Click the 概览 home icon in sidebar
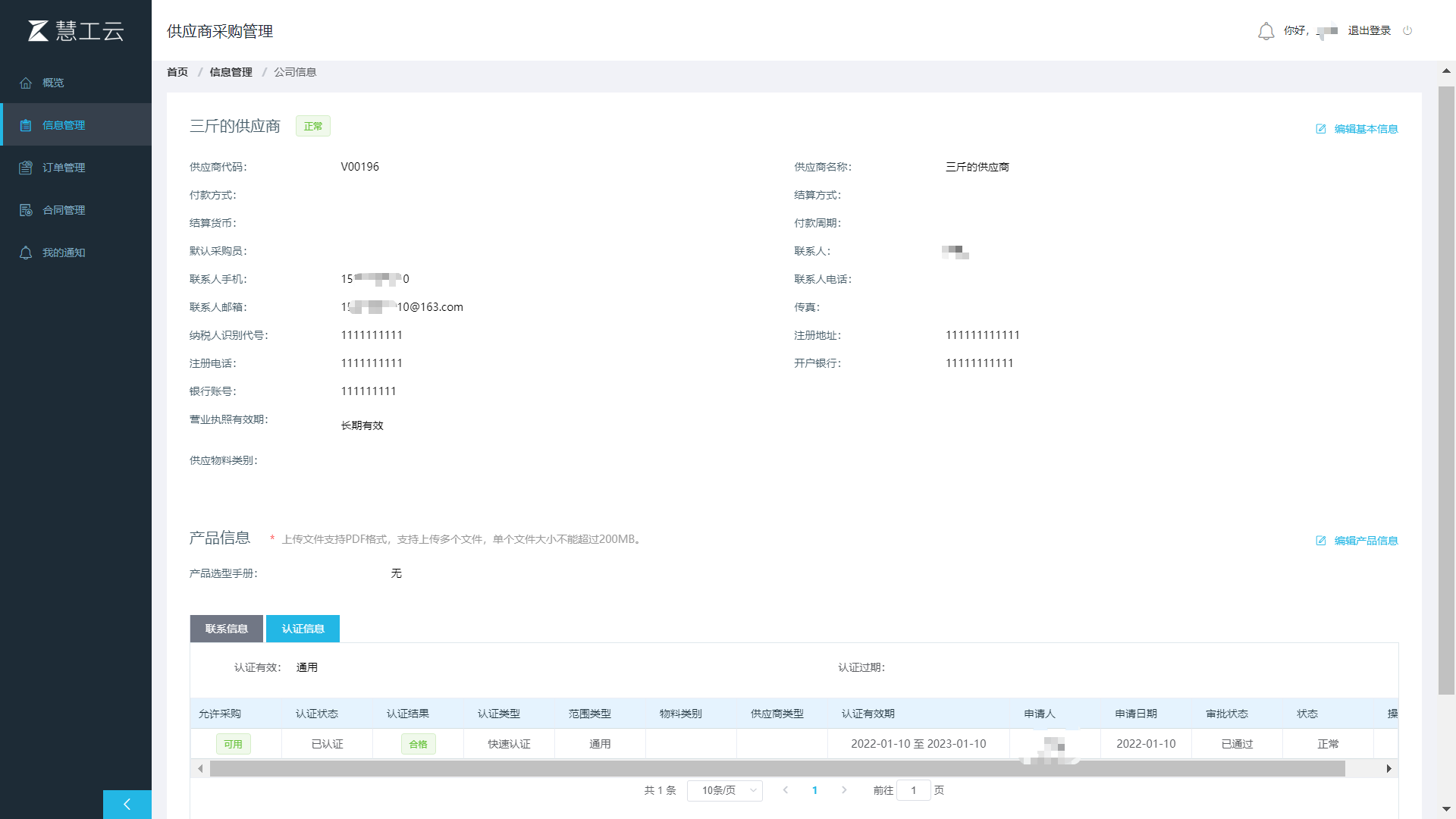The image size is (1456, 819). [26, 83]
